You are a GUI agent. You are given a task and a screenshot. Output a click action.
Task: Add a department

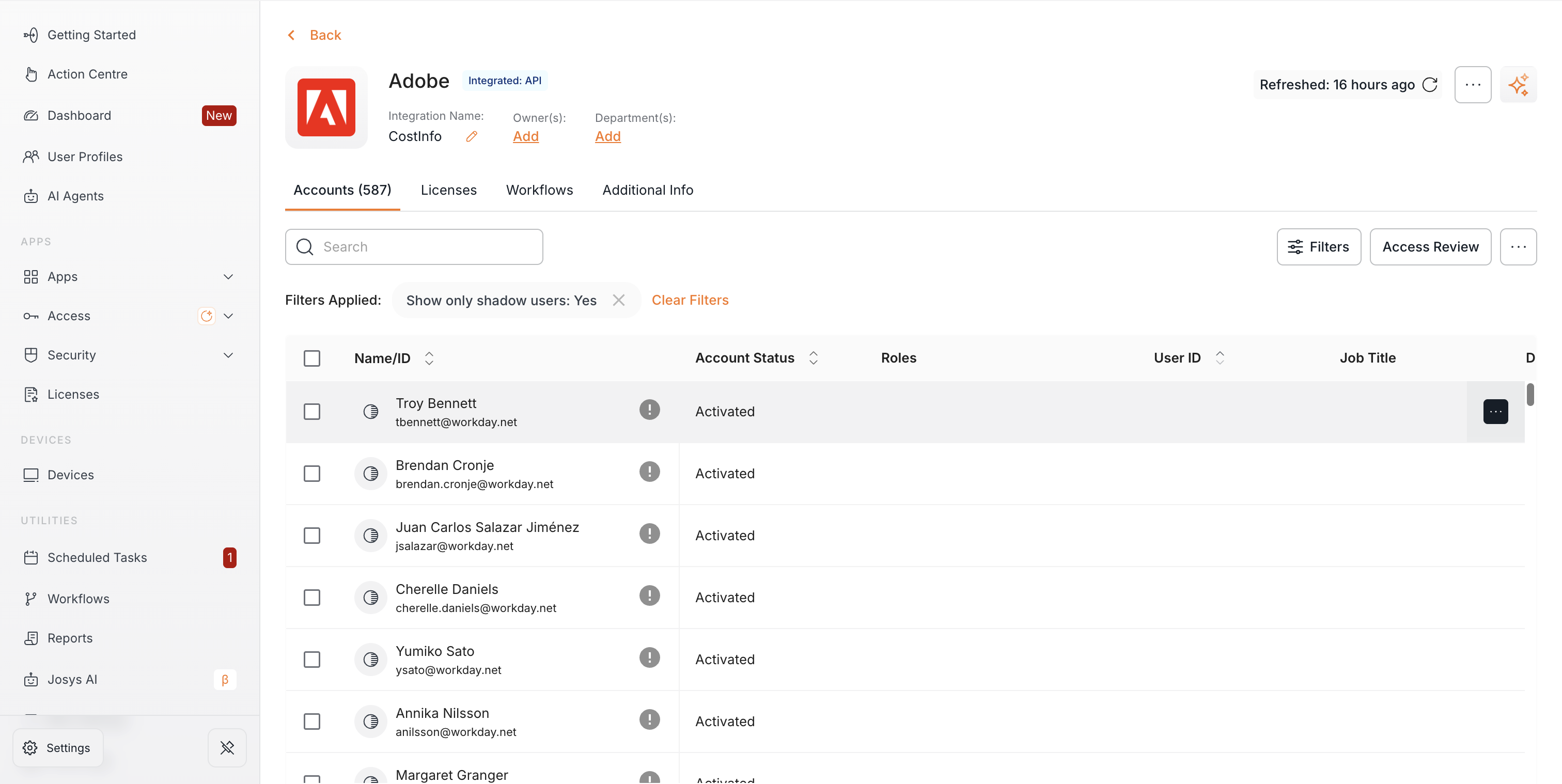pos(607,136)
